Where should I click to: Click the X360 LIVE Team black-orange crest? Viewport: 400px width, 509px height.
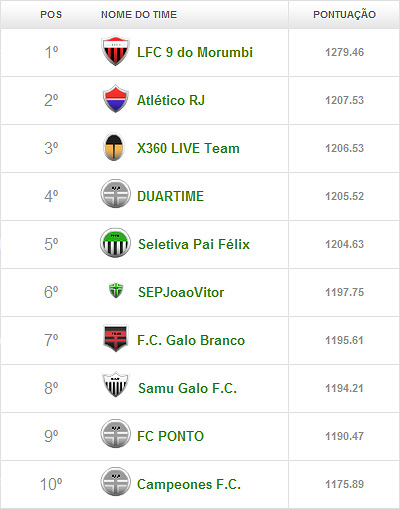click(114, 147)
